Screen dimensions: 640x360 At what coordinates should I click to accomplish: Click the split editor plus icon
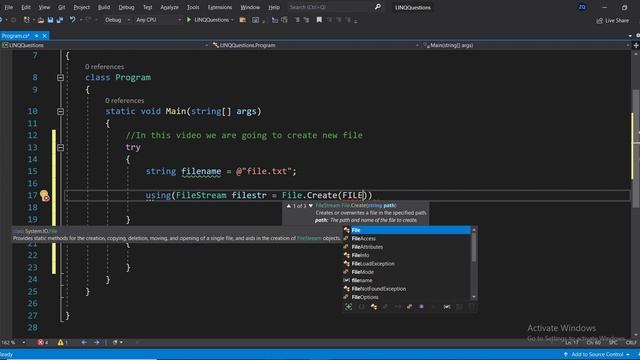(636, 45)
